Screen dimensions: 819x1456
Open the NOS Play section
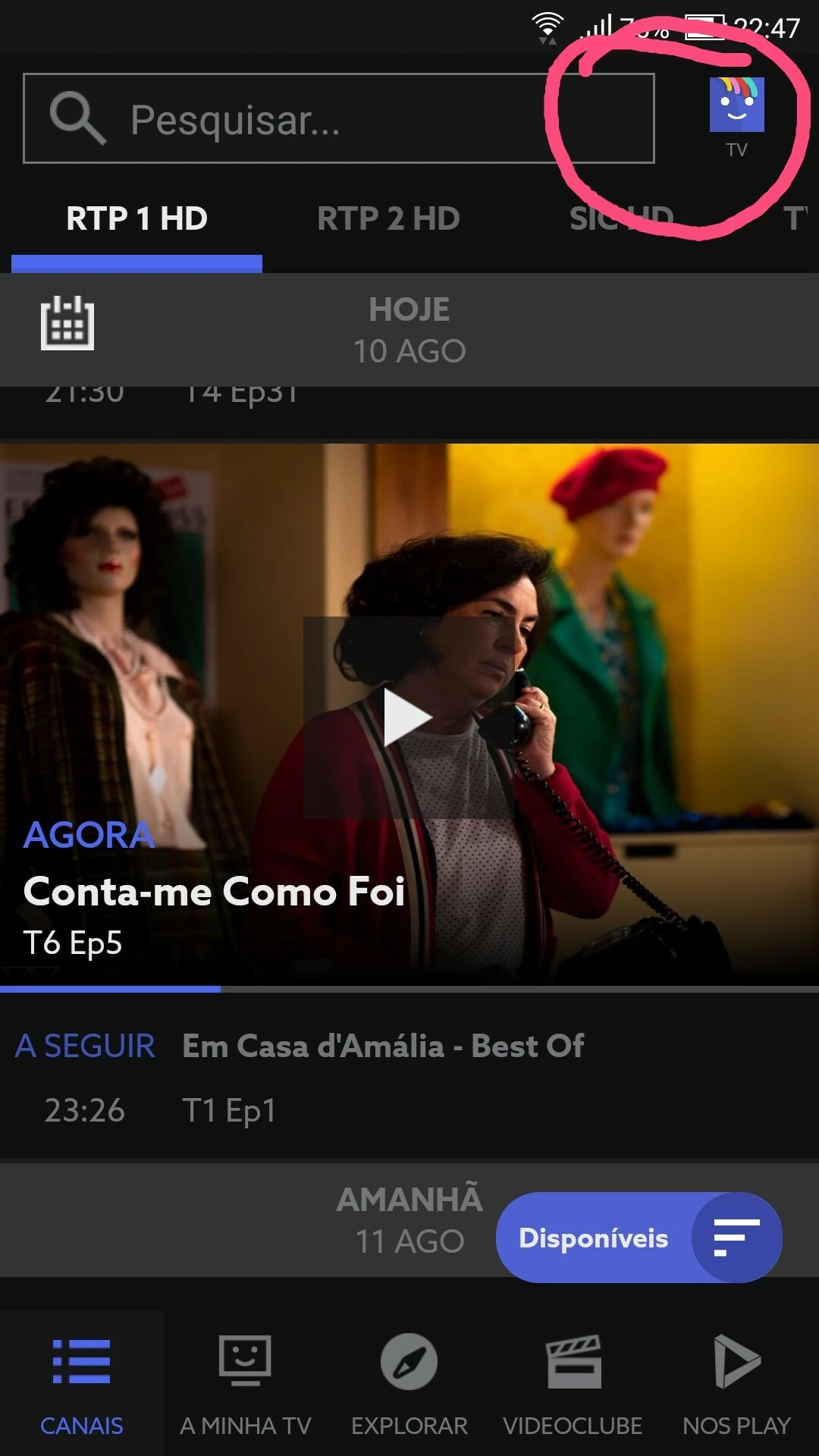point(737,1385)
